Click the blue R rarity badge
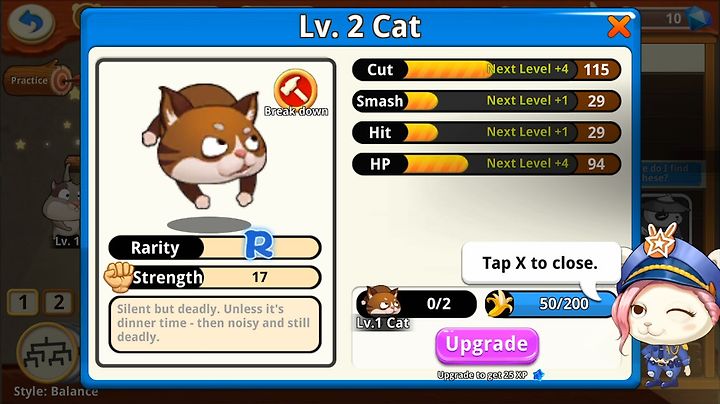Viewport: 720px width, 404px height. pyautogui.click(x=259, y=245)
